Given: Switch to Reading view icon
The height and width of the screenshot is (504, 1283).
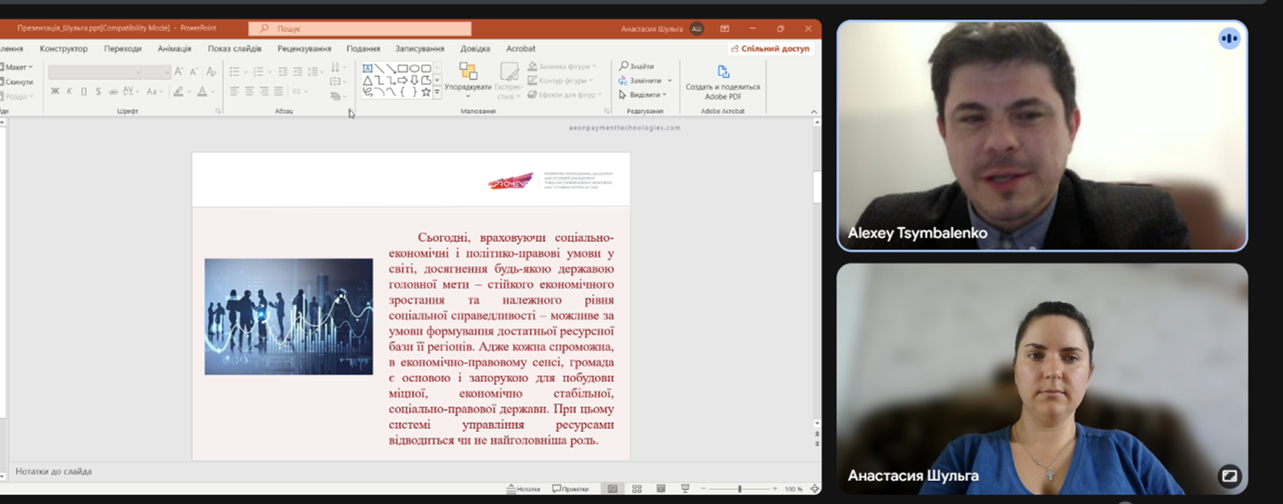Looking at the screenshot, I should click(x=661, y=489).
